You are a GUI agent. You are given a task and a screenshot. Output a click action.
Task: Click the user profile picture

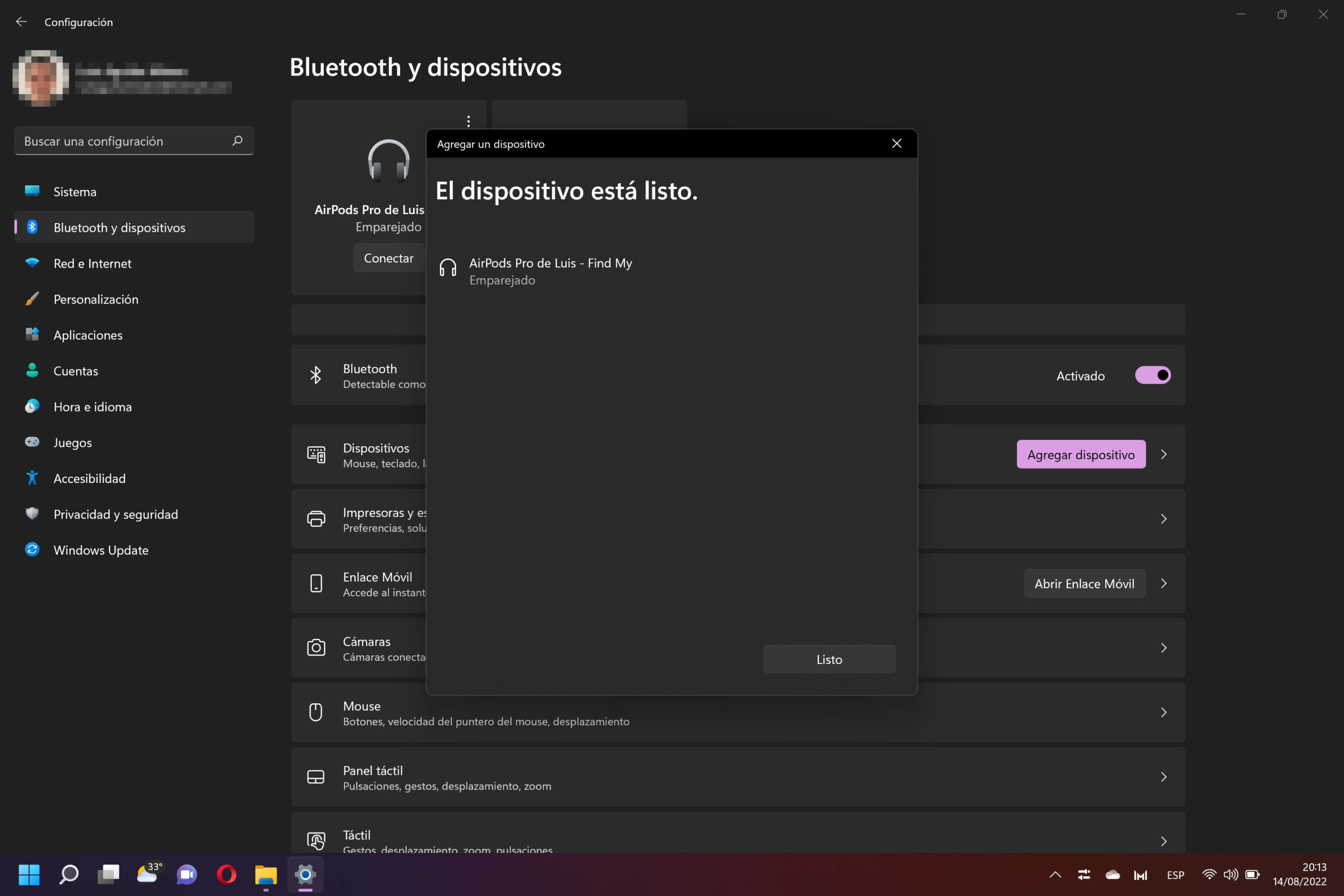[x=40, y=78]
